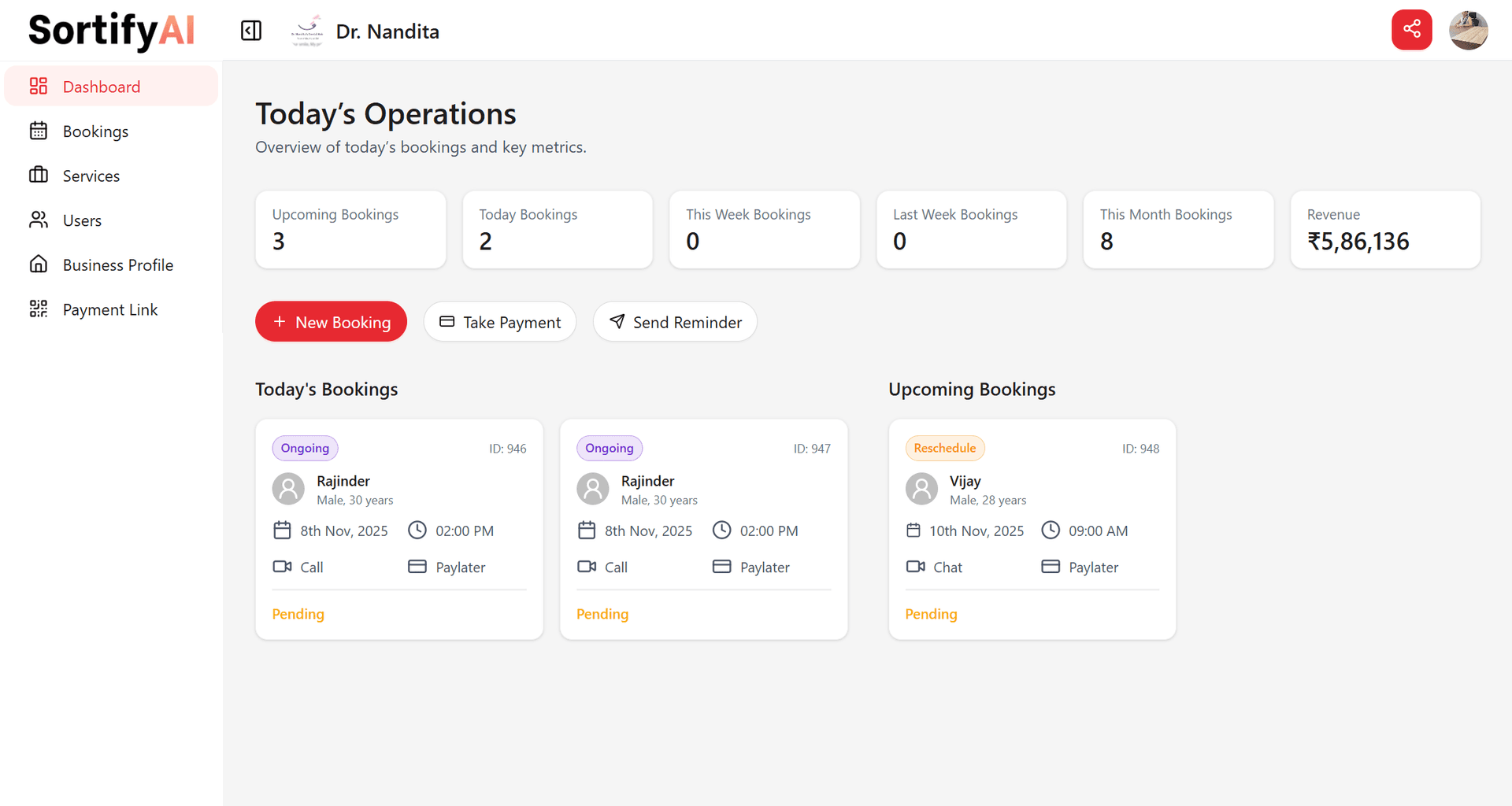This screenshot has height=806, width=1512.
Task: Click the Users people icon
Action: coord(39,220)
